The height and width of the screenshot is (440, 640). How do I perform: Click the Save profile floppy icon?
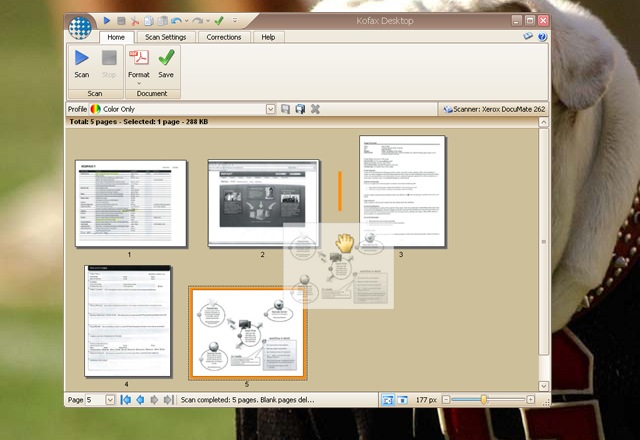pos(285,109)
